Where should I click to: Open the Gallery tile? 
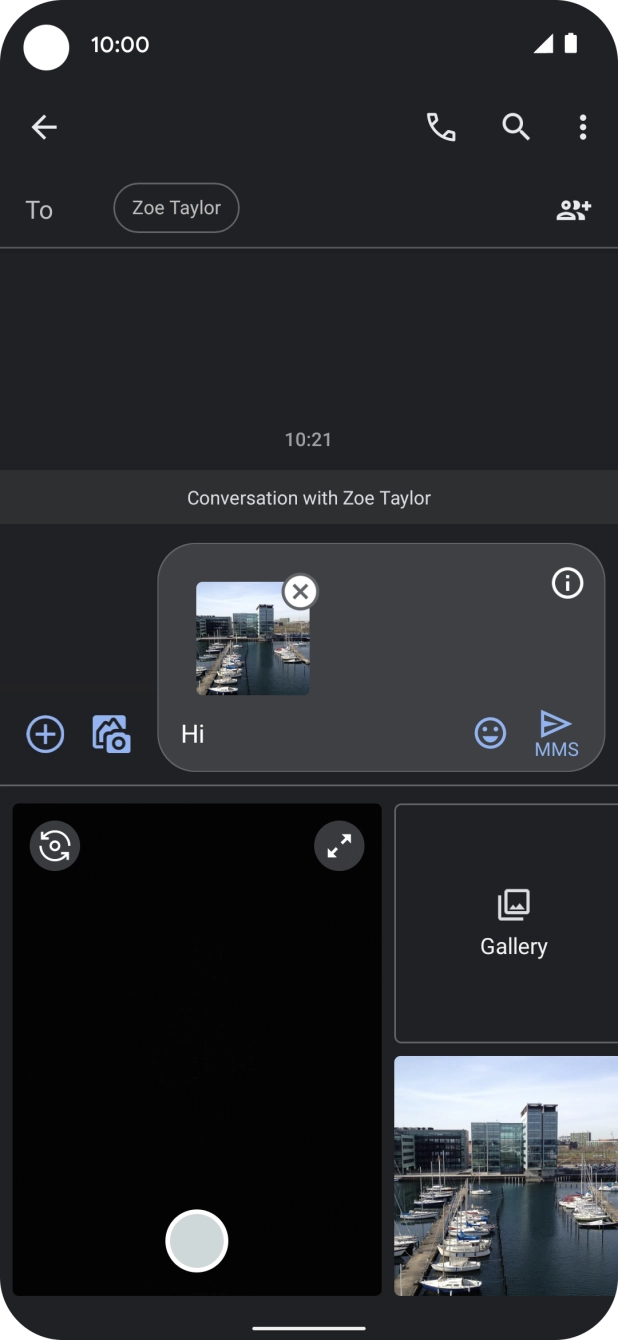tap(507, 923)
